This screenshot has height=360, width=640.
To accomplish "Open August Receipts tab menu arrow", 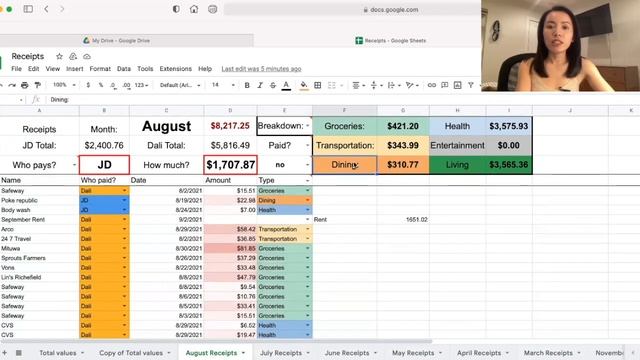I will (243, 353).
